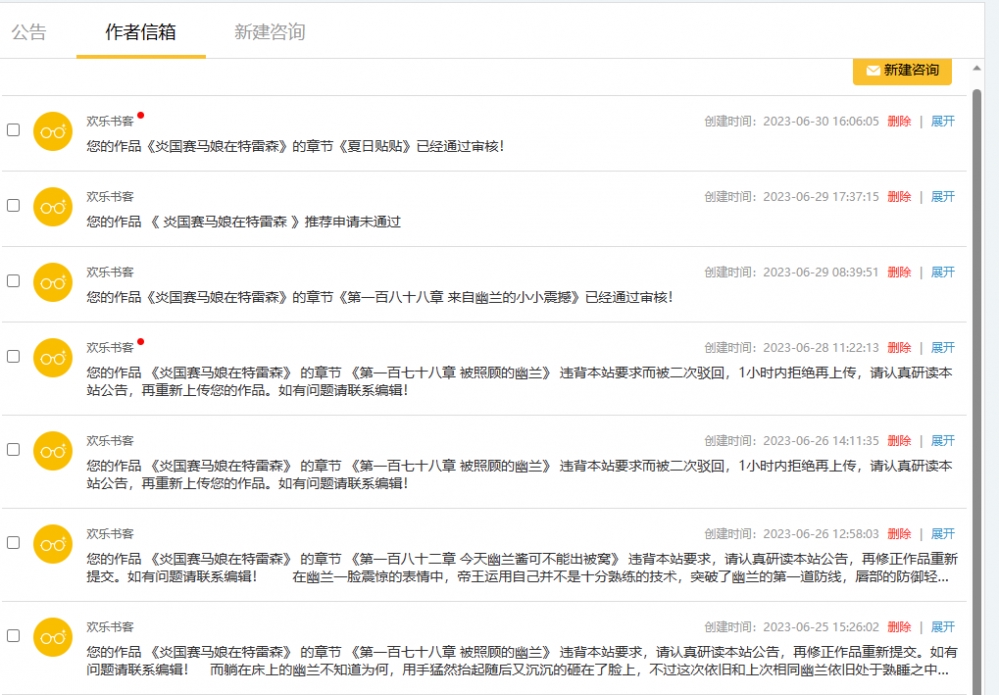The width and height of the screenshot is (999, 695).
Task: Delete the 推荐申请未通过 message via 删除
Action: pos(899,195)
